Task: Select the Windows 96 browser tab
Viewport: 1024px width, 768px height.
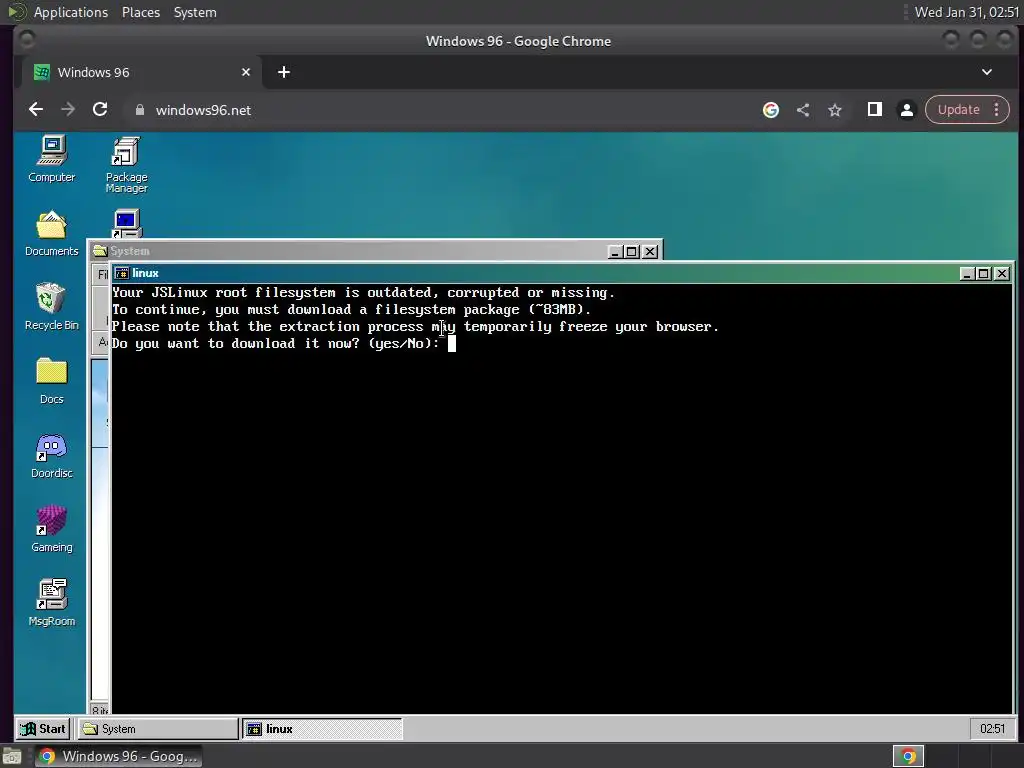Action: click(142, 72)
